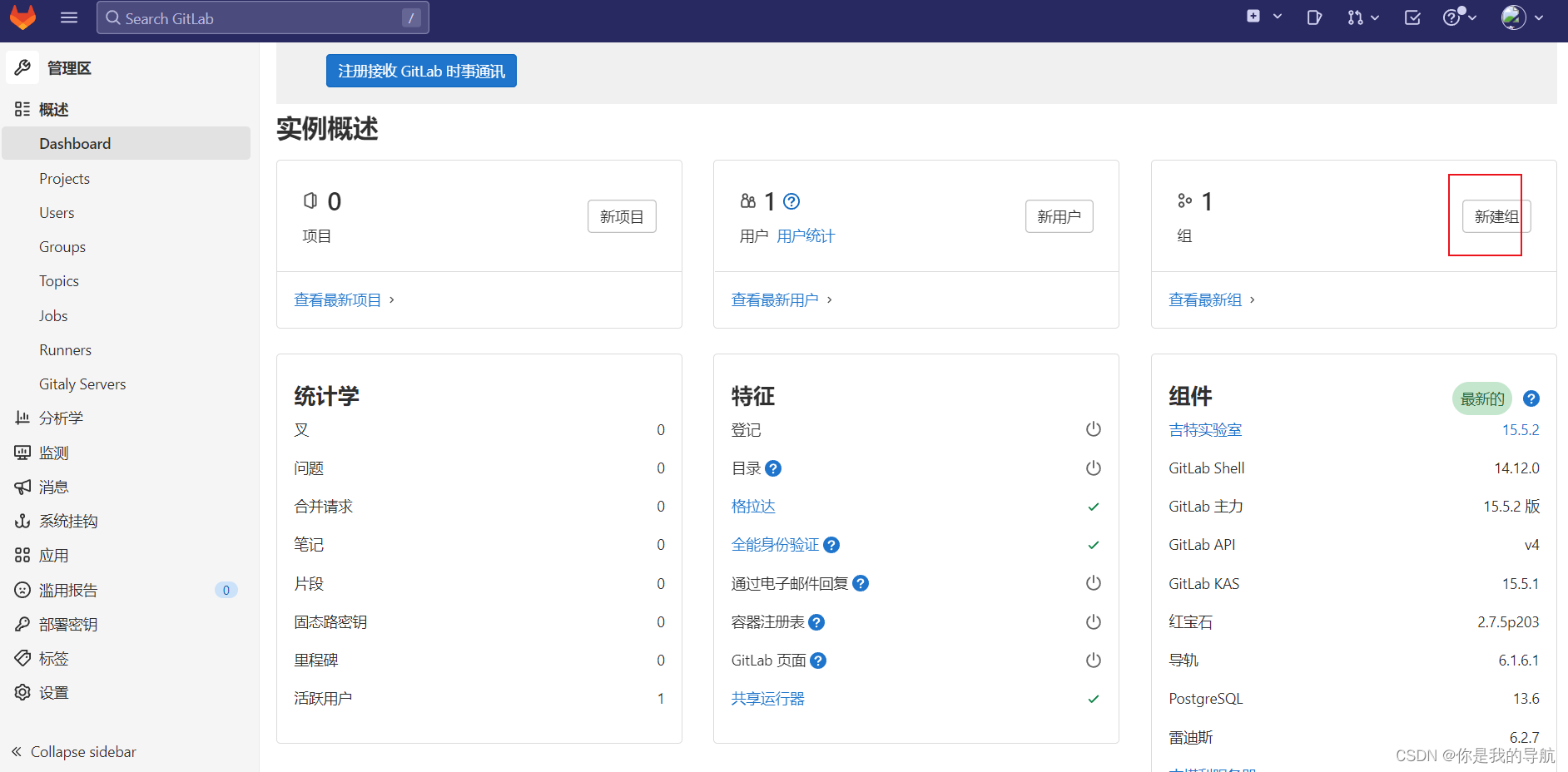This screenshot has height=772, width=1568.
Task: Click the 滥用报告 smiley icon
Action: pyautogui.click(x=22, y=590)
